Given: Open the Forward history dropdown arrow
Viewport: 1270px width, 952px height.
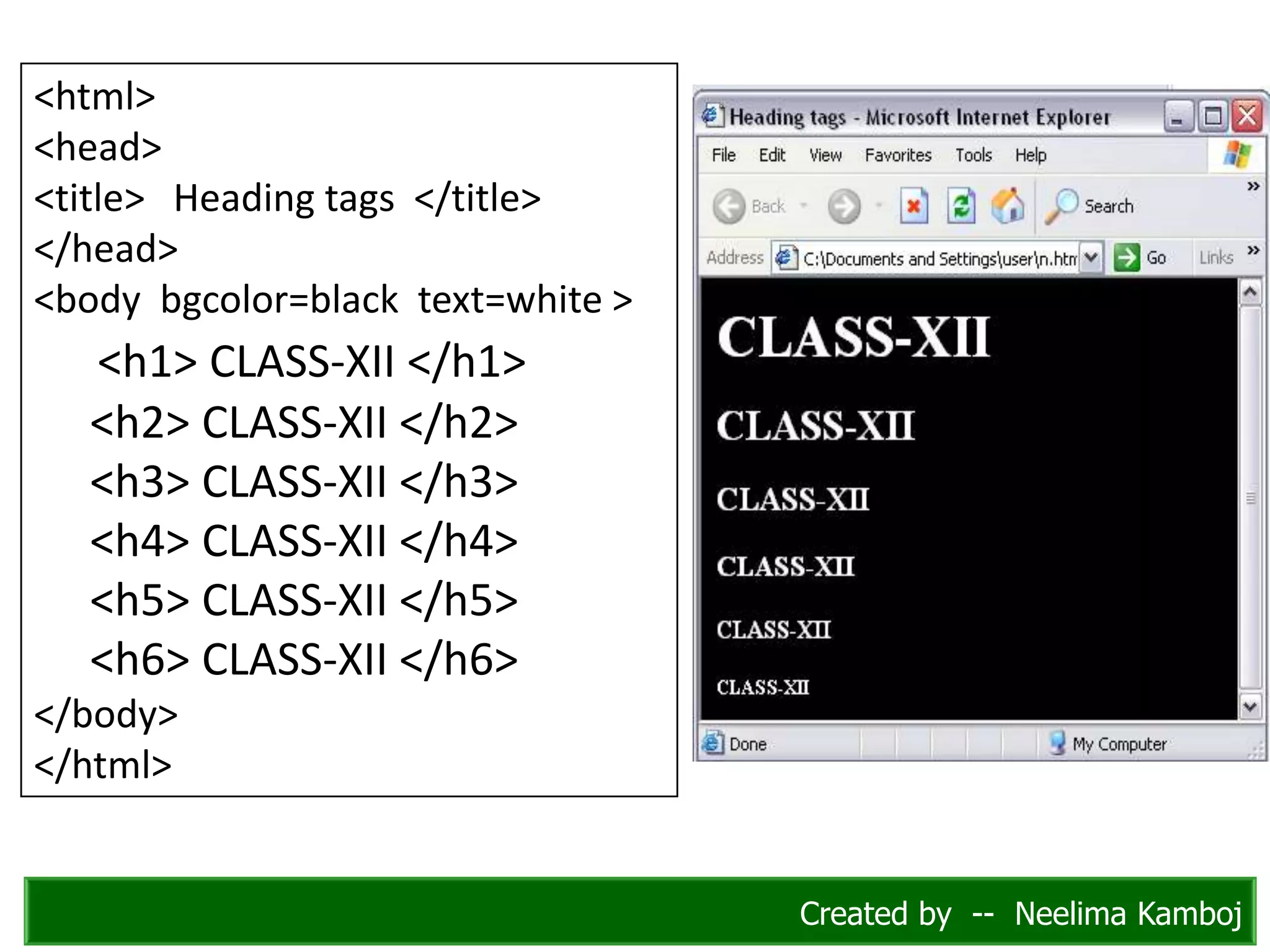Looking at the screenshot, I should [x=879, y=206].
